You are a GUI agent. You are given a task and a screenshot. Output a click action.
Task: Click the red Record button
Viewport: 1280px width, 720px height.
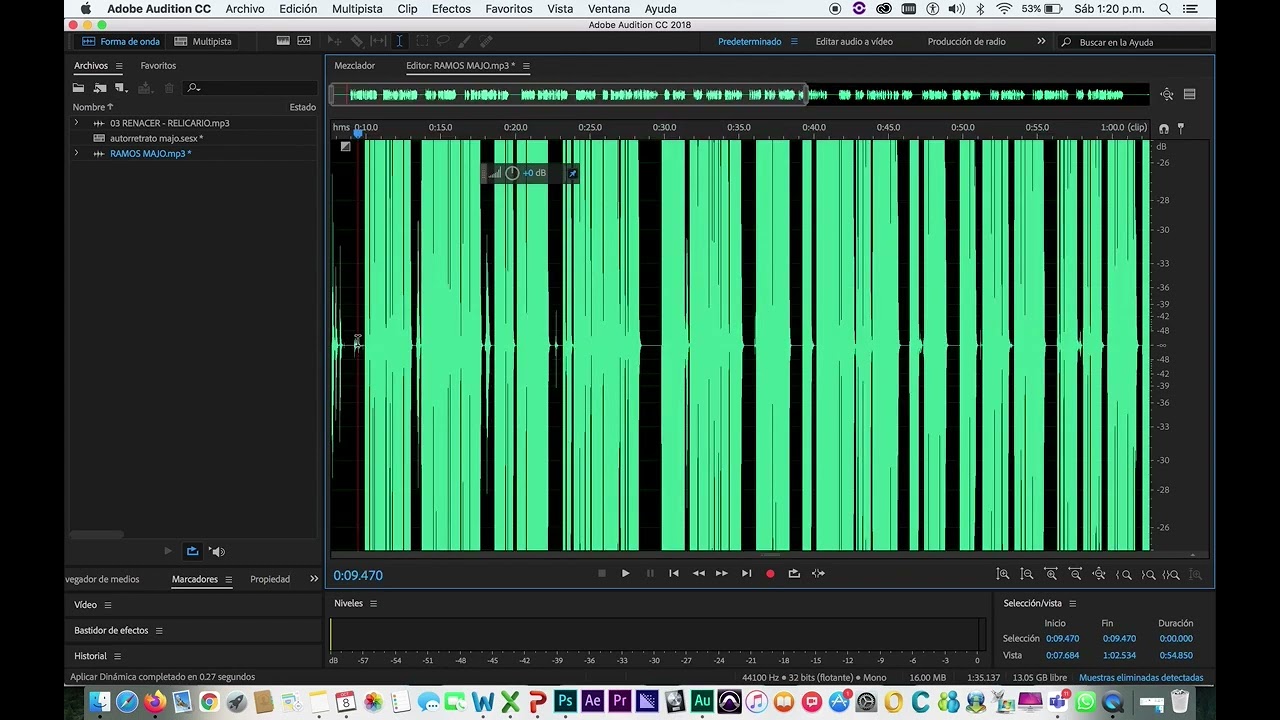point(770,573)
